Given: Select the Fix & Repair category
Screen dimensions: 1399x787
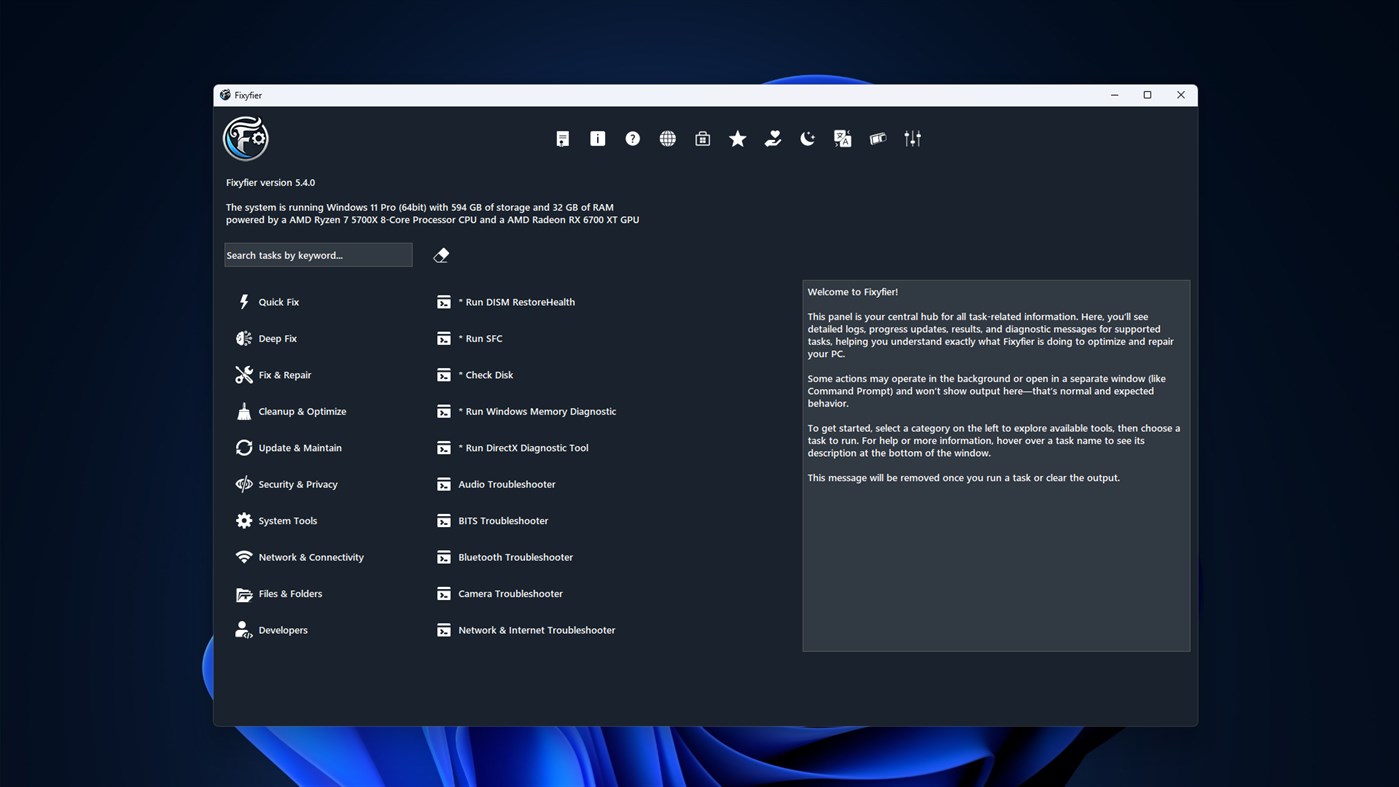Looking at the screenshot, I should click(x=273, y=375).
